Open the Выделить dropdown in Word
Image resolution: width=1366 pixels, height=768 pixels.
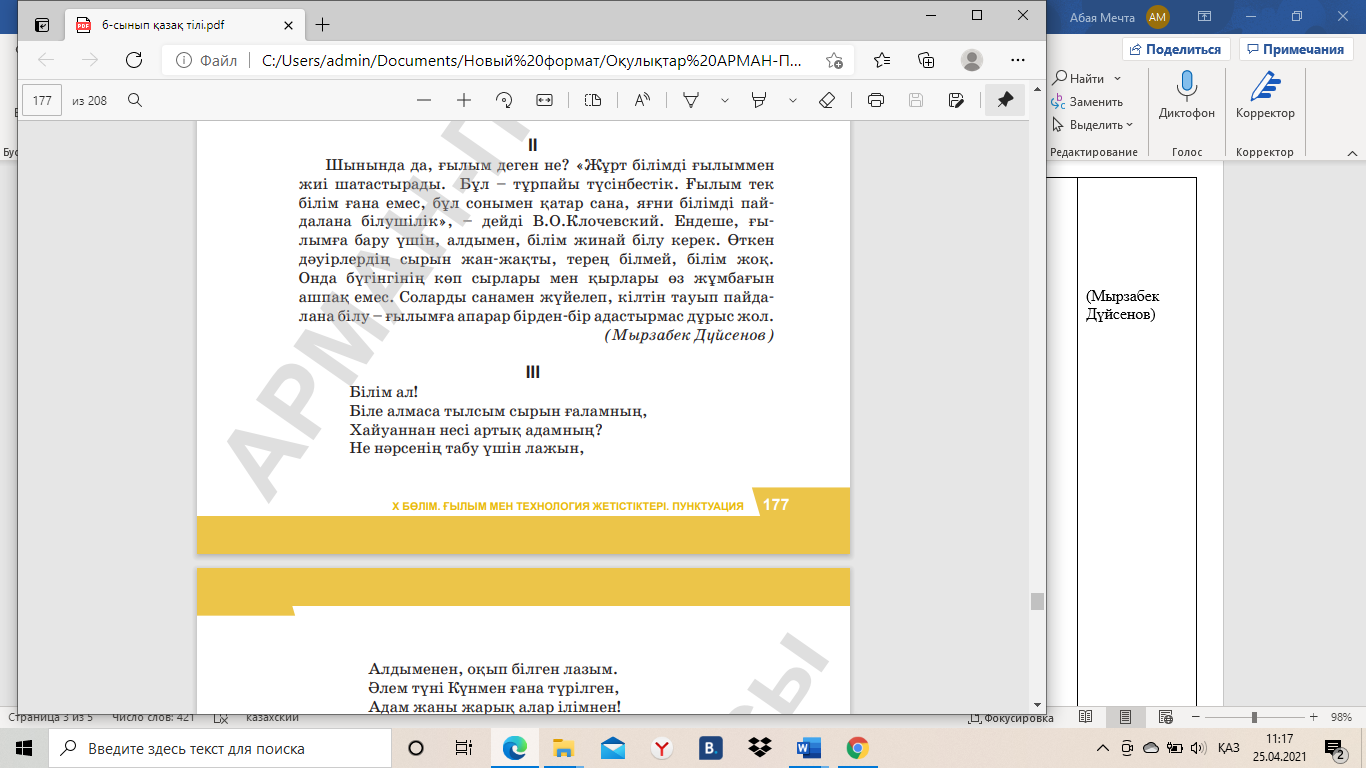pyautogui.click(x=1093, y=125)
